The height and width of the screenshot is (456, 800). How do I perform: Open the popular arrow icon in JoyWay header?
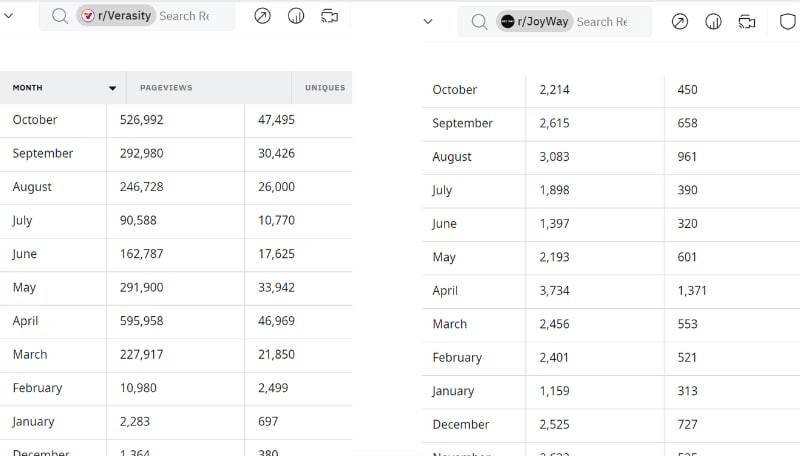(x=680, y=22)
